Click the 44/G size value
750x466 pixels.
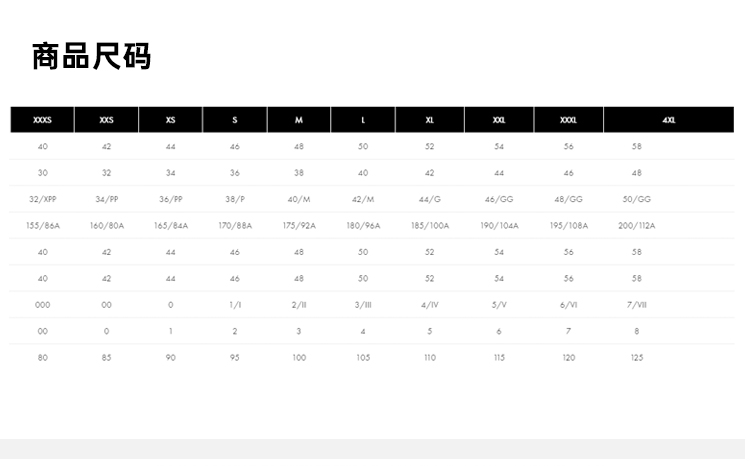430,199
